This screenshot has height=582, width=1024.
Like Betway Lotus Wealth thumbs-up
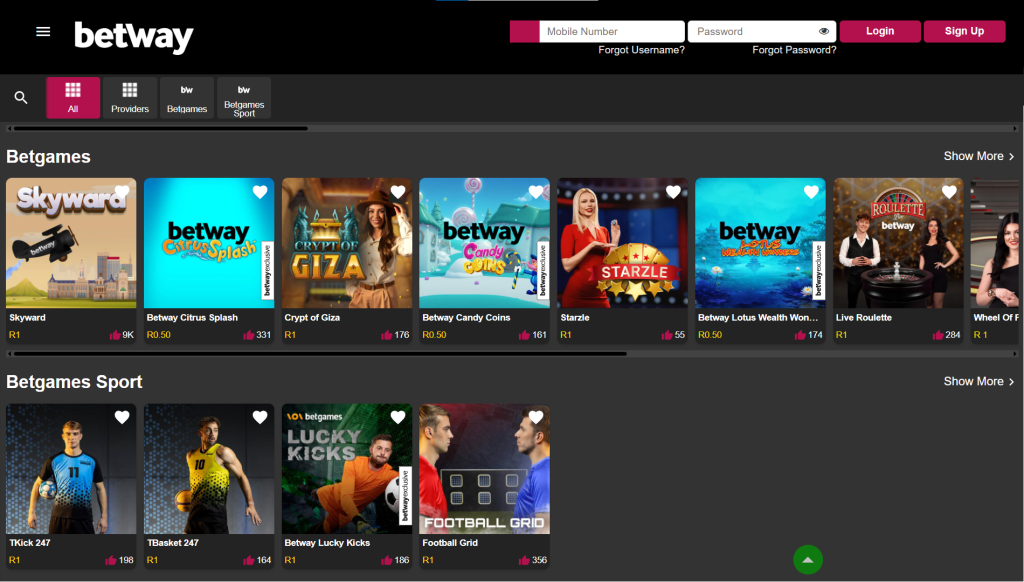tap(800, 335)
